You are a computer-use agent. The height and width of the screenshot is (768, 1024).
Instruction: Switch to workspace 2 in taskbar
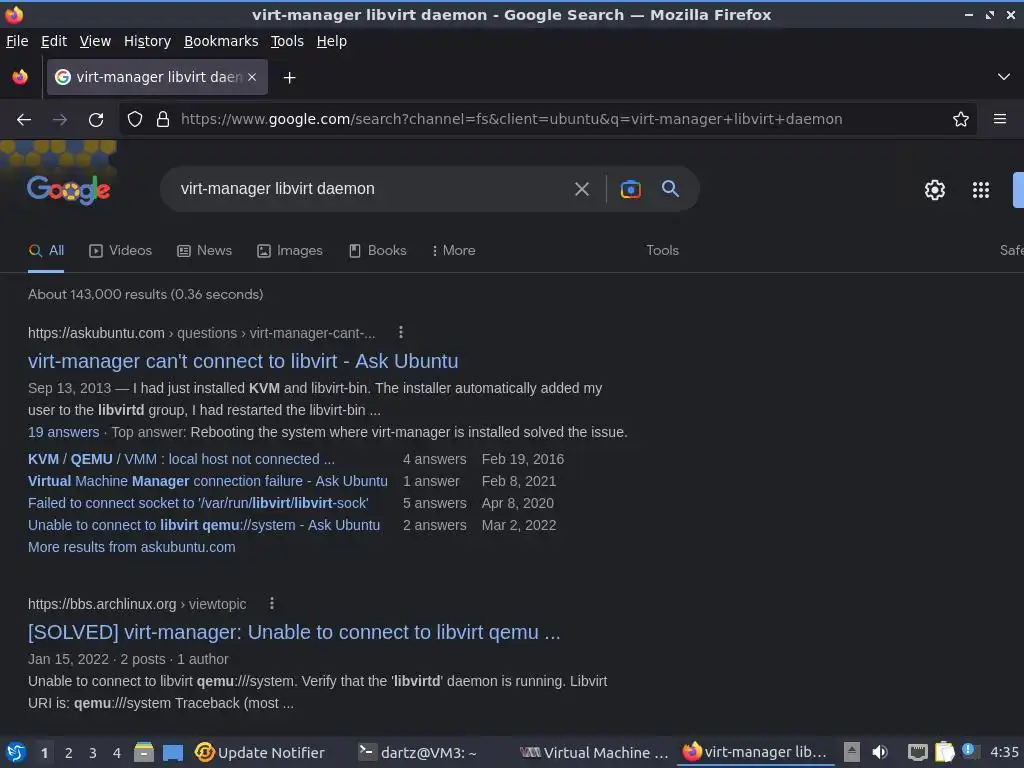[x=69, y=753]
